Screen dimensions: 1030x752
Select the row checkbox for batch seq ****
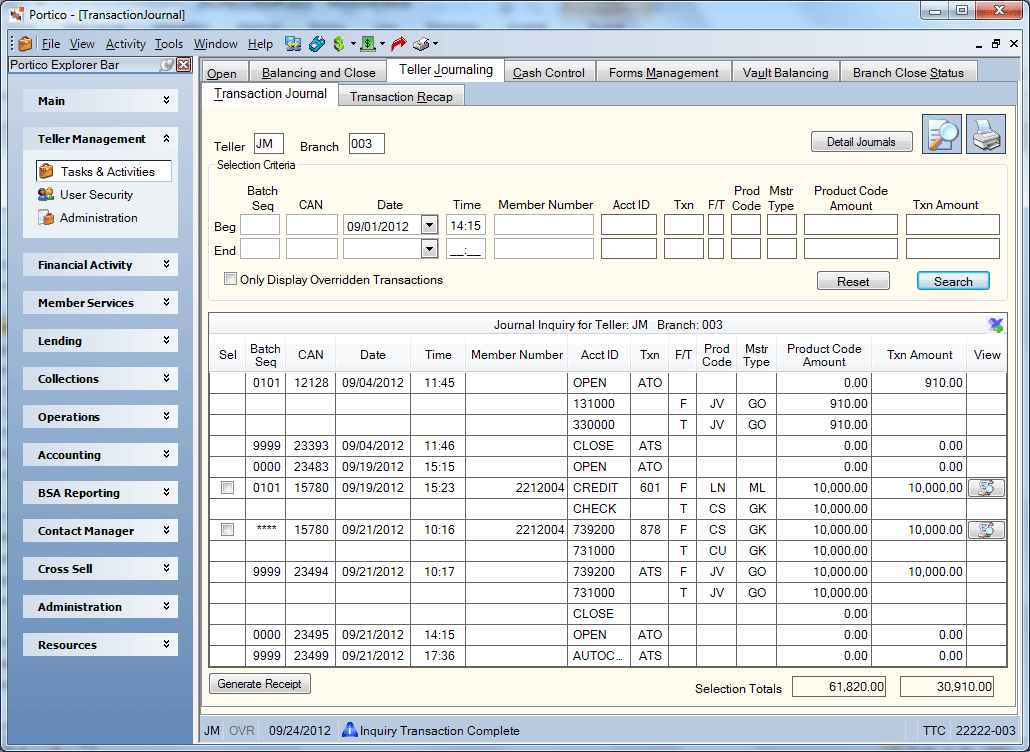tap(227, 530)
